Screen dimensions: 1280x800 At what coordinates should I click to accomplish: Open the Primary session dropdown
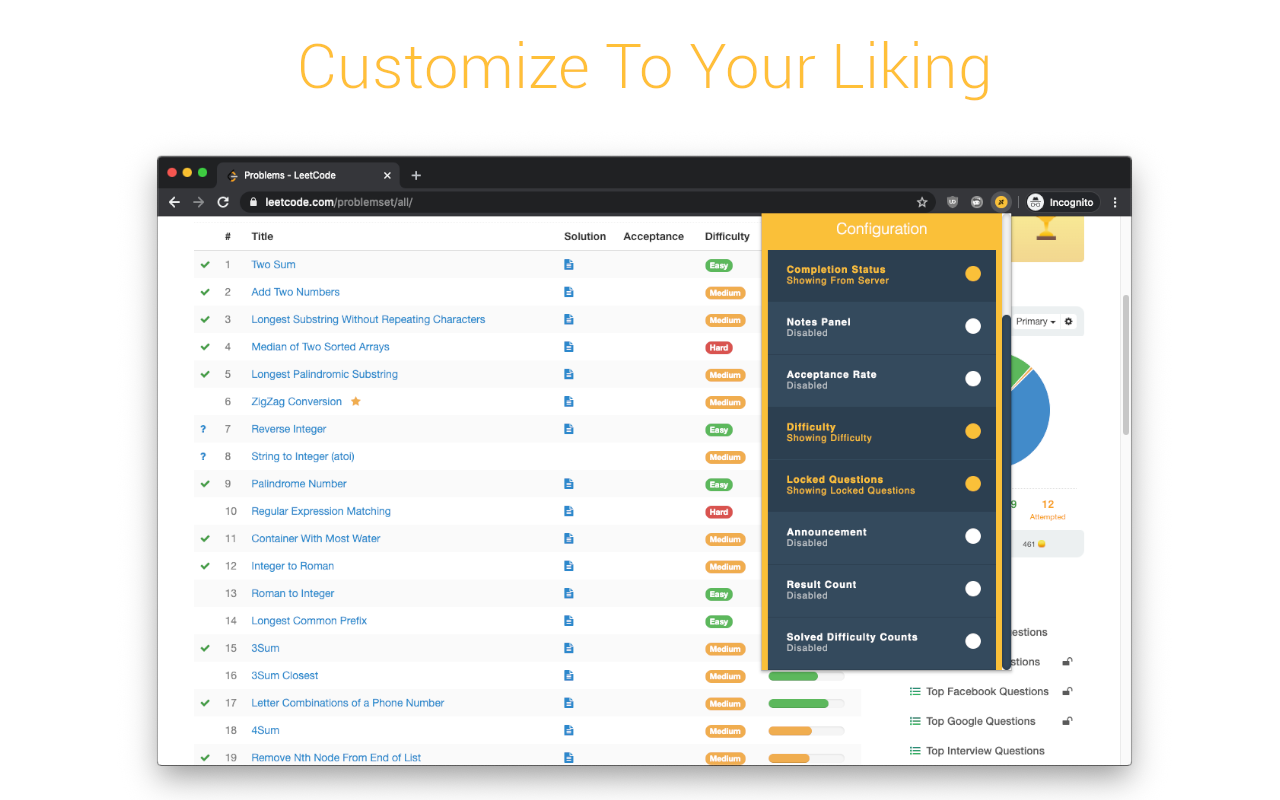tap(1036, 321)
